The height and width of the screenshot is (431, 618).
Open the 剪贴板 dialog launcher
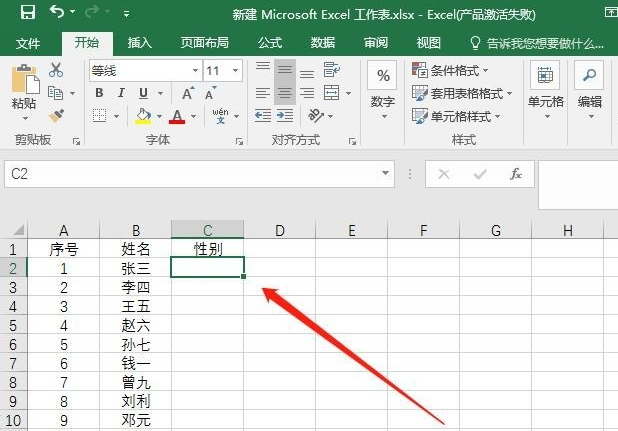76,141
